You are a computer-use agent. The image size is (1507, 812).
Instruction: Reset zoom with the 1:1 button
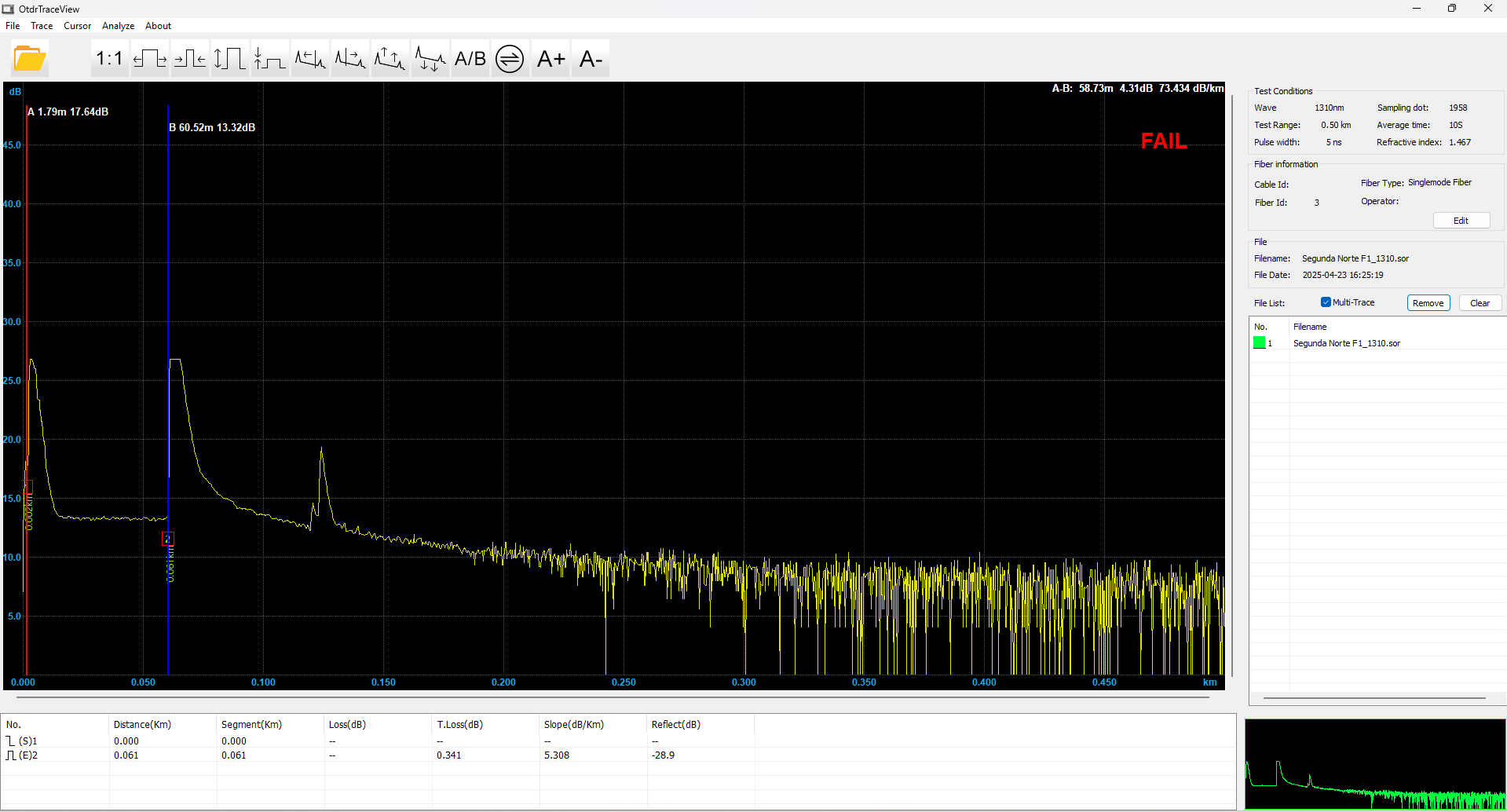(109, 59)
